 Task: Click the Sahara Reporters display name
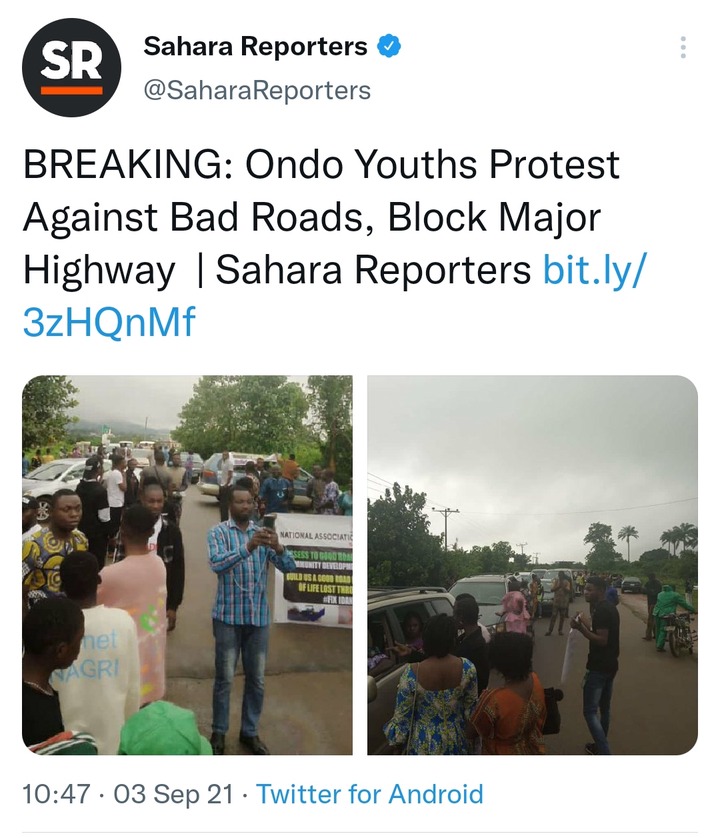[255, 46]
